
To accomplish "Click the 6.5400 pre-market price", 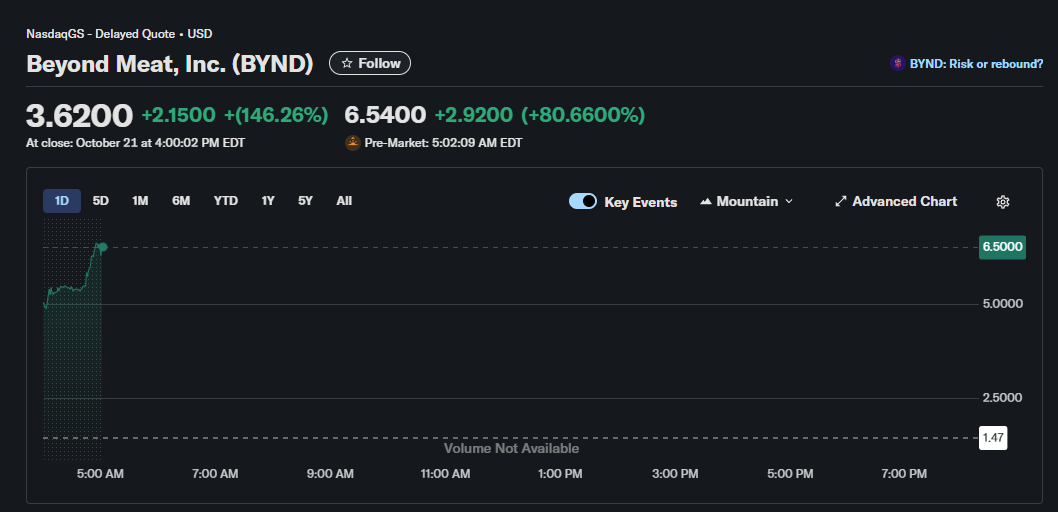I will 385,115.
